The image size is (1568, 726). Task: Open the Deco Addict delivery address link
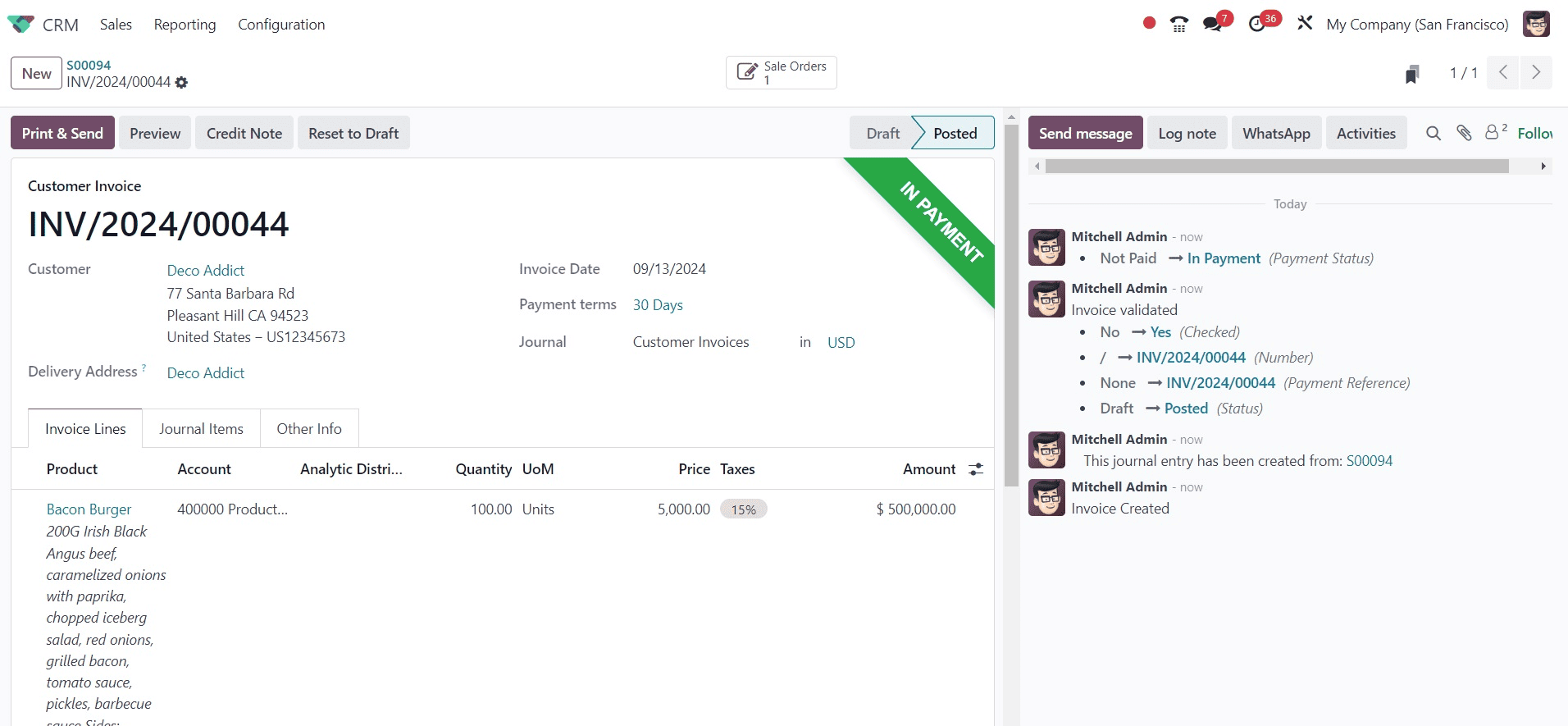click(206, 372)
